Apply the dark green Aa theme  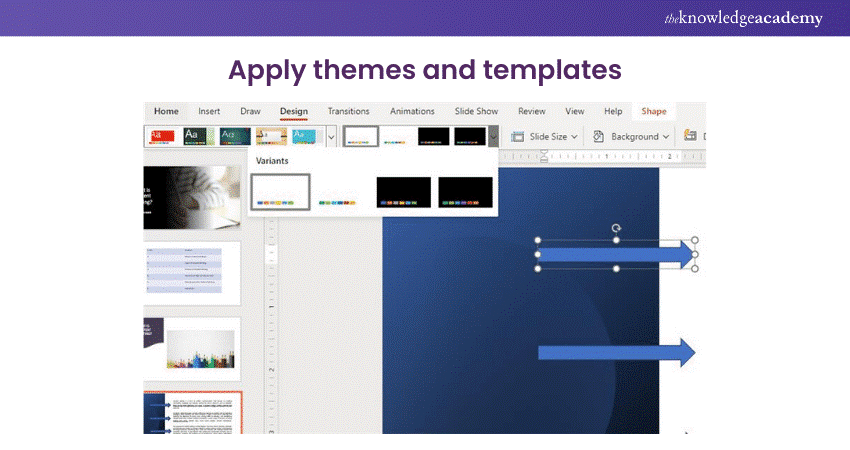coord(198,136)
